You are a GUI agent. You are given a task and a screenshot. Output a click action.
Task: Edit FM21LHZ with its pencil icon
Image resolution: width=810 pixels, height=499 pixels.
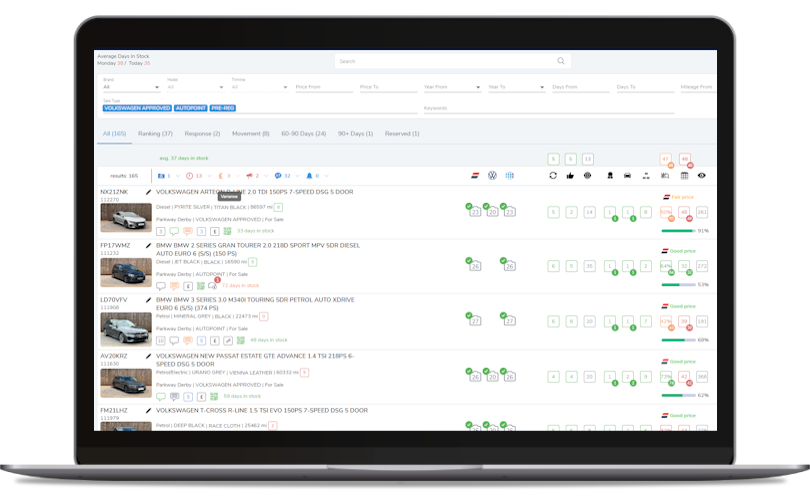point(148,411)
